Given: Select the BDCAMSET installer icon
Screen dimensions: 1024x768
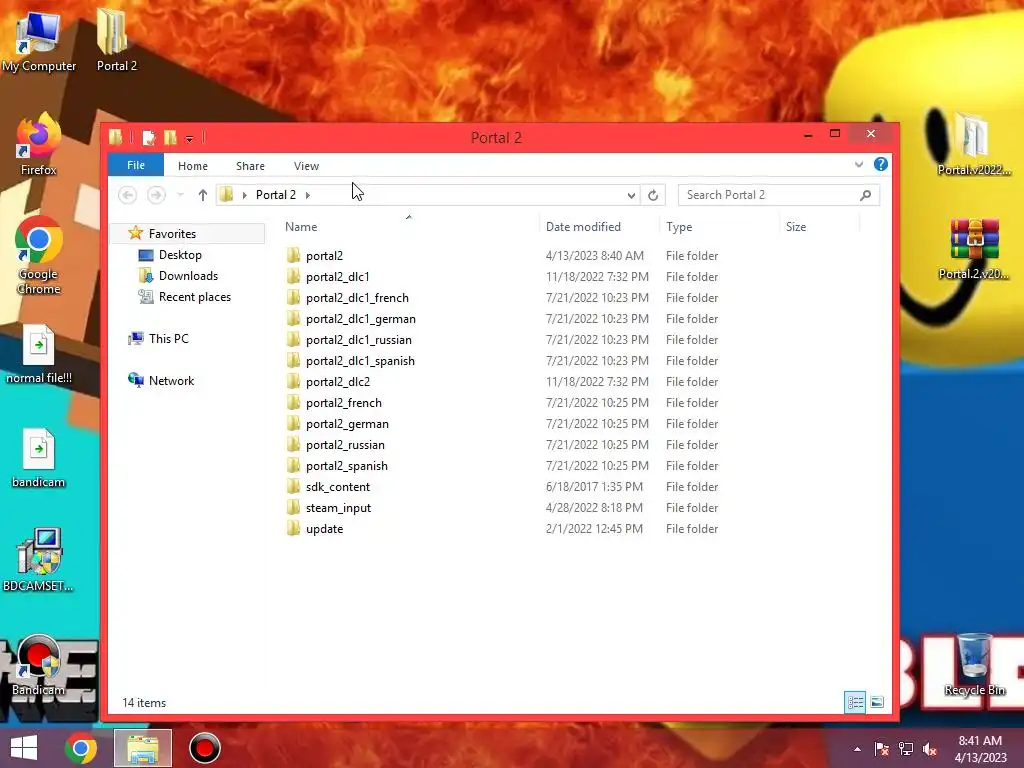Looking at the screenshot, I should [x=39, y=560].
